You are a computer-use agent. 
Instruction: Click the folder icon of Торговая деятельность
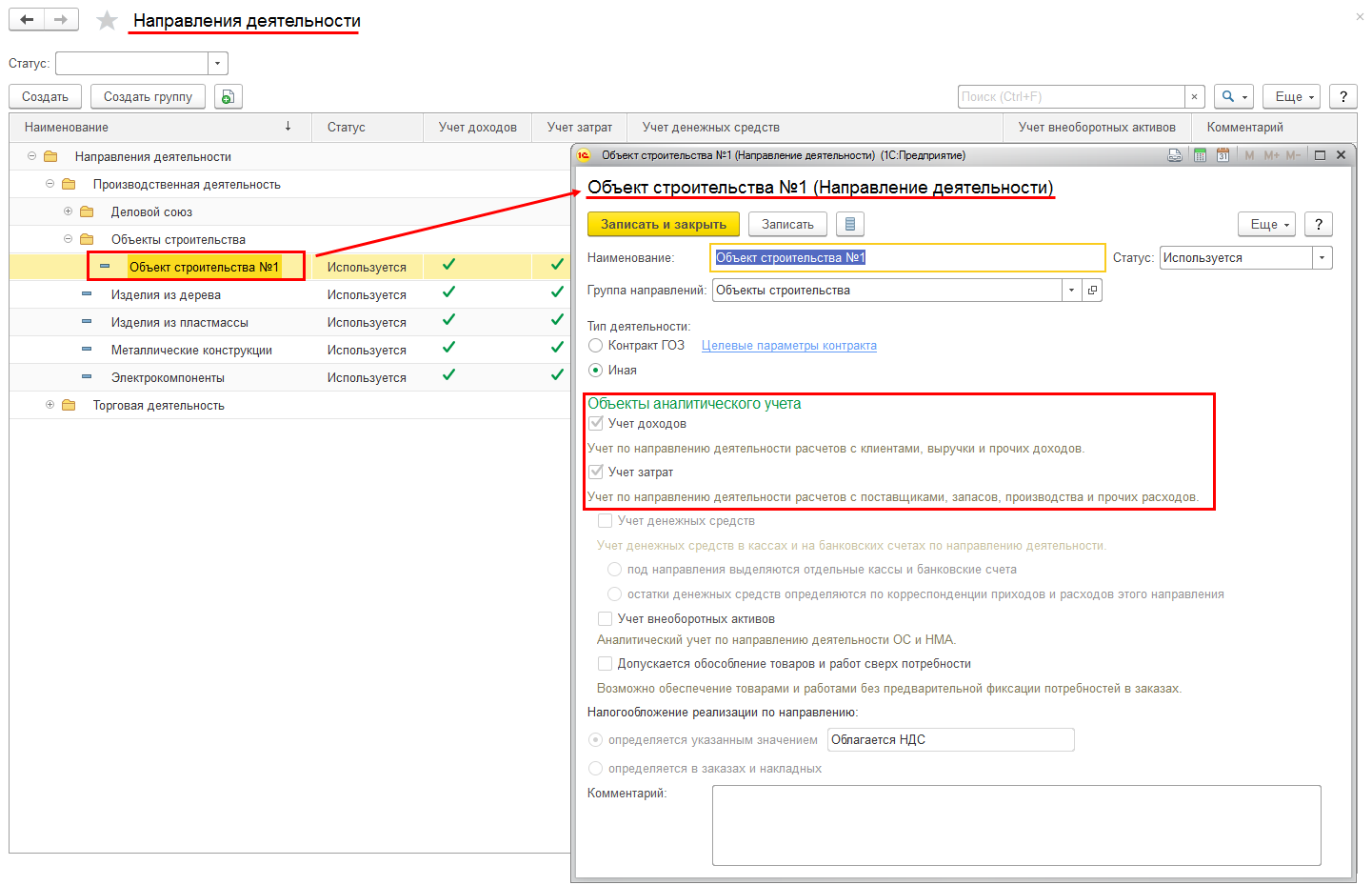[x=69, y=405]
